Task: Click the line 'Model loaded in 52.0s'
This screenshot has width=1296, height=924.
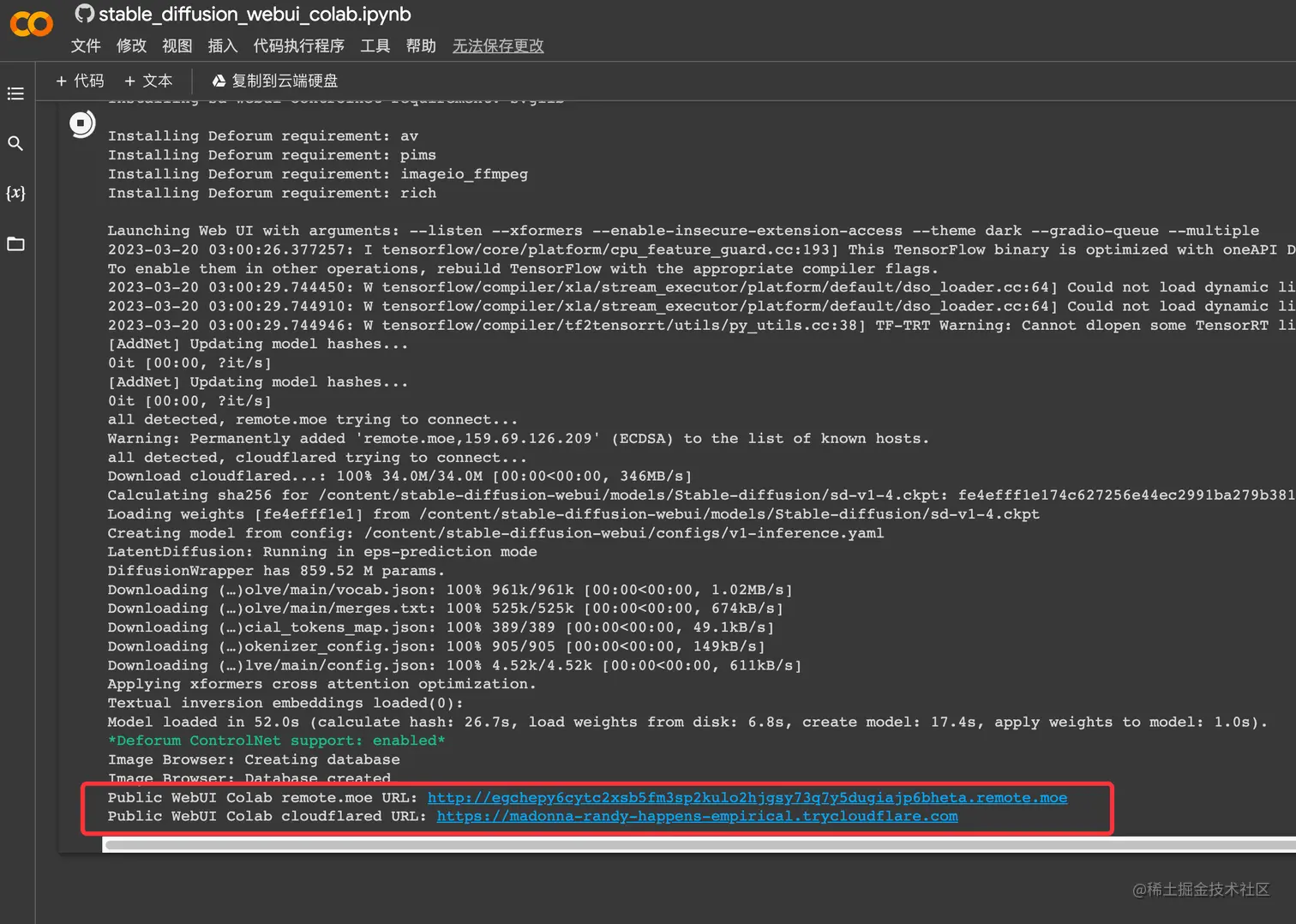Action: pyautogui.click(x=687, y=722)
